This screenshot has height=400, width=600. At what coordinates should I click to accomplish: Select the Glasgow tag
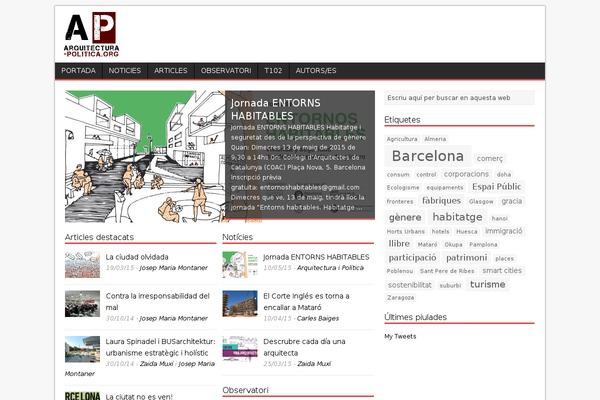(x=481, y=201)
